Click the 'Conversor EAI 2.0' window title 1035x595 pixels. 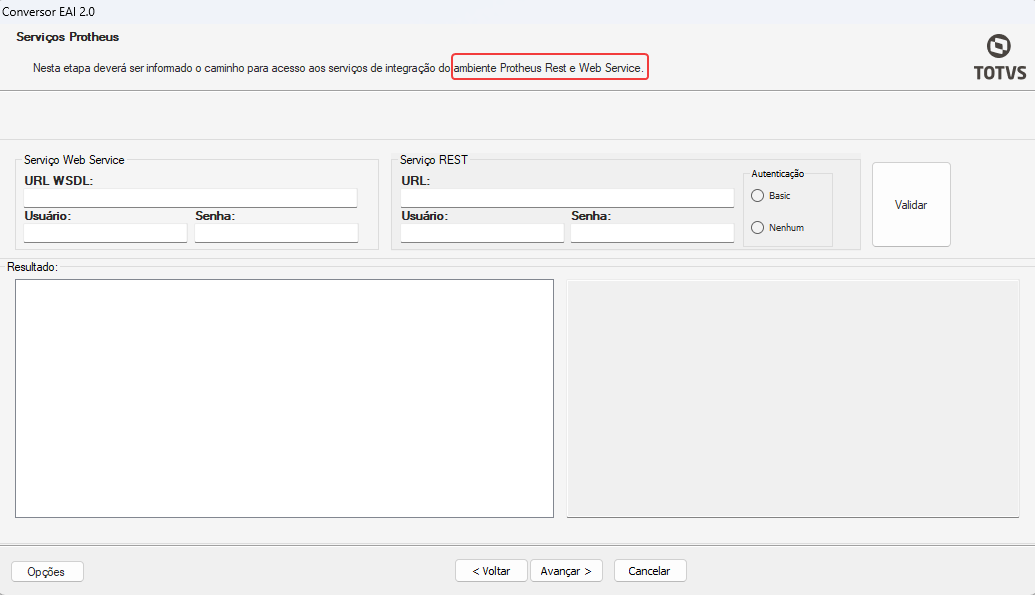(x=48, y=11)
